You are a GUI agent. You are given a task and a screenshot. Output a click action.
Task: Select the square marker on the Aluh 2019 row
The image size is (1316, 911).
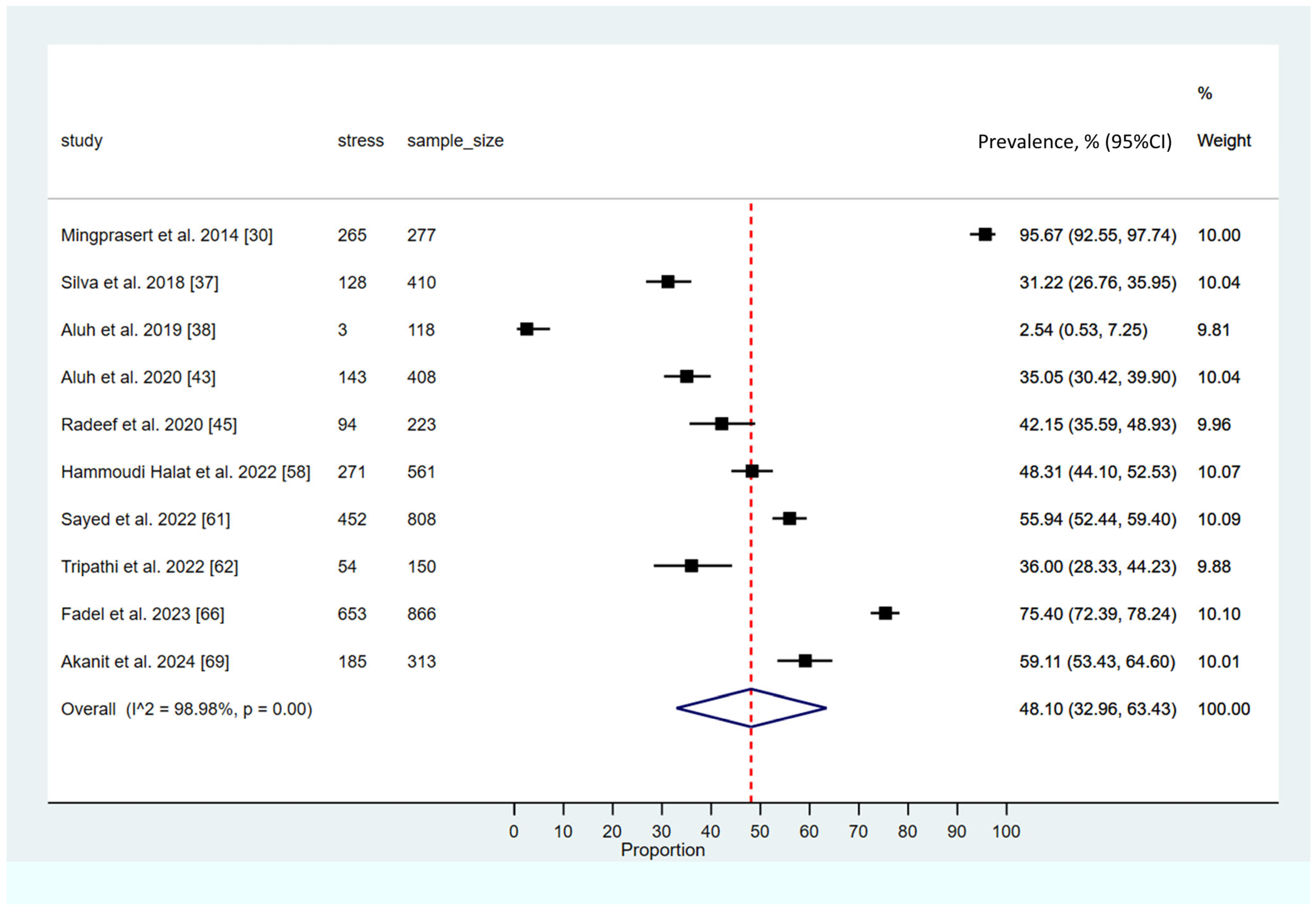click(x=526, y=329)
